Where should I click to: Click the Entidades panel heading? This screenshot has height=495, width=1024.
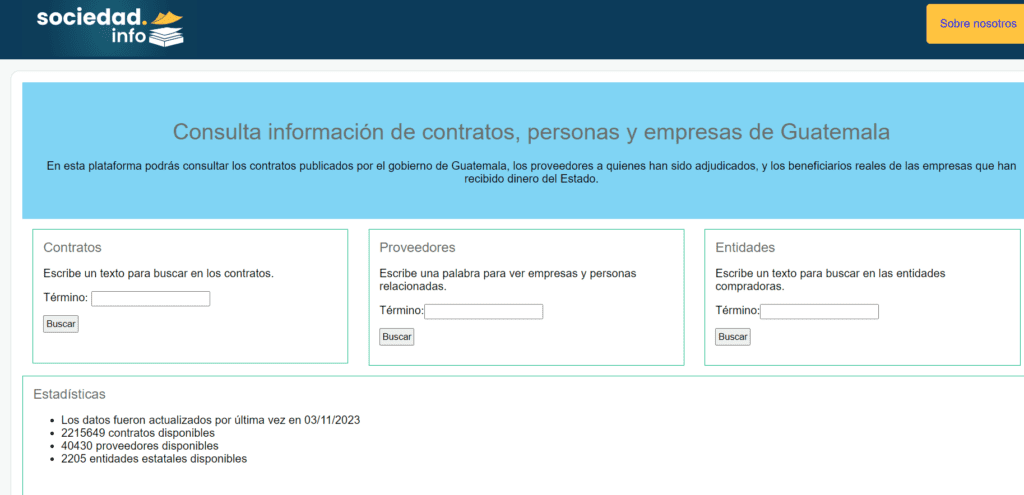(745, 248)
